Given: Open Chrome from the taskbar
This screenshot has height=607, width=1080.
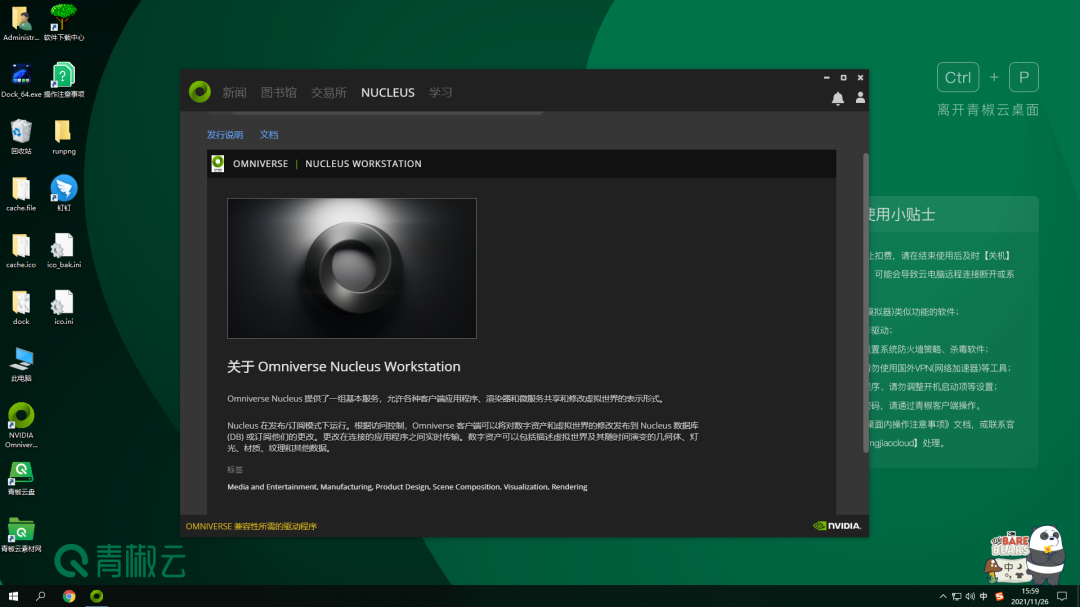Looking at the screenshot, I should tap(69, 596).
